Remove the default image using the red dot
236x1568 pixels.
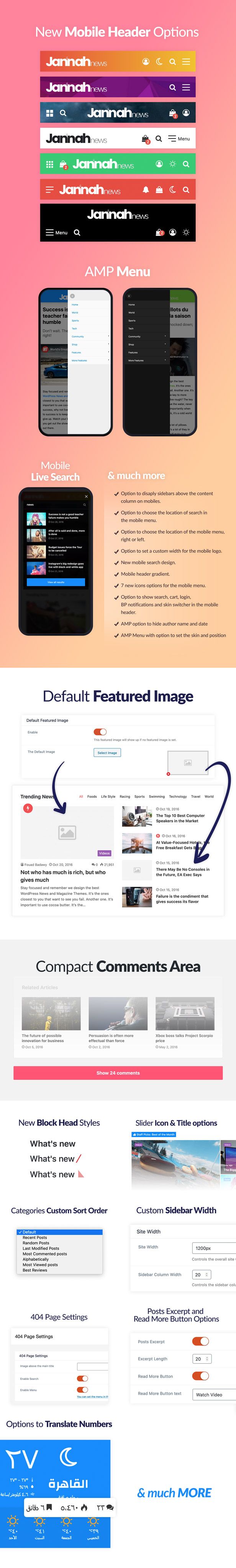[x=169, y=774]
